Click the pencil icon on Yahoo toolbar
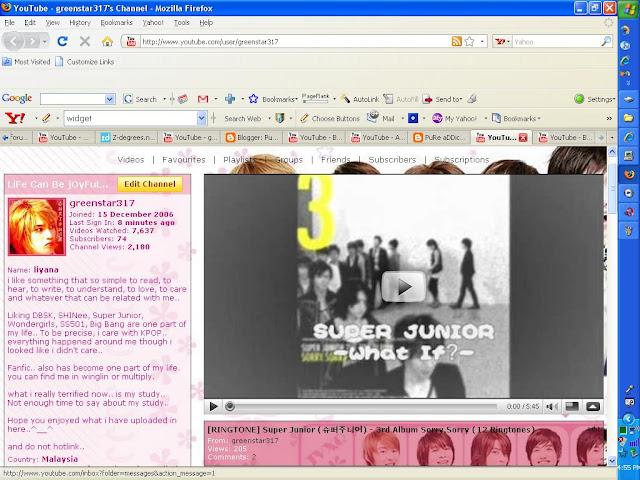Viewport: 640px width, 480px height. tap(46, 118)
